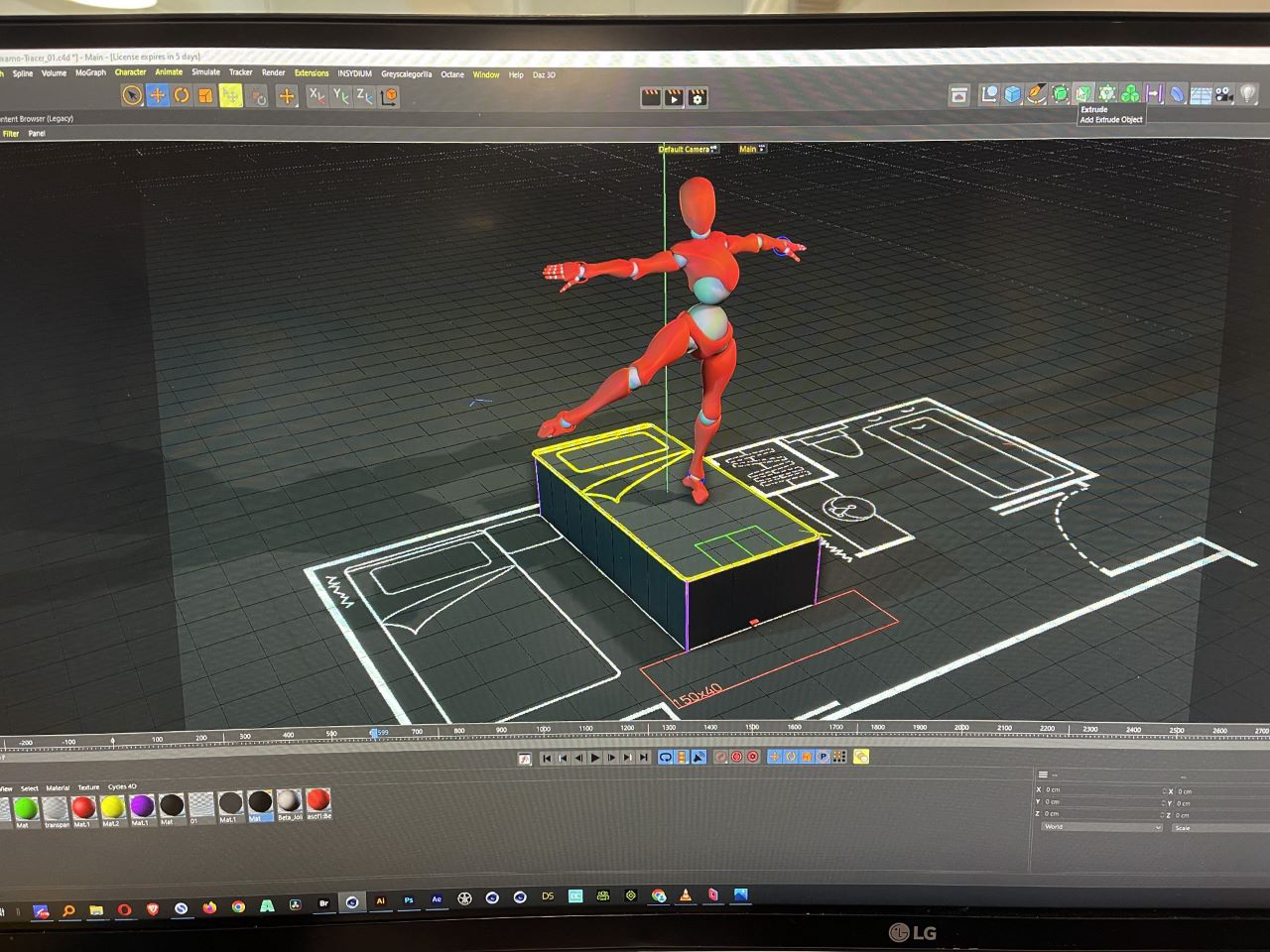Select the Live Selection arrow tool

(132, 95)
